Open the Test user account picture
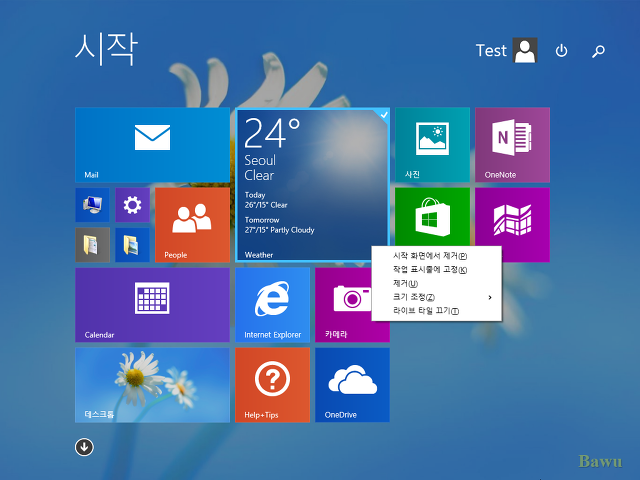 click(x=525, y=50)
